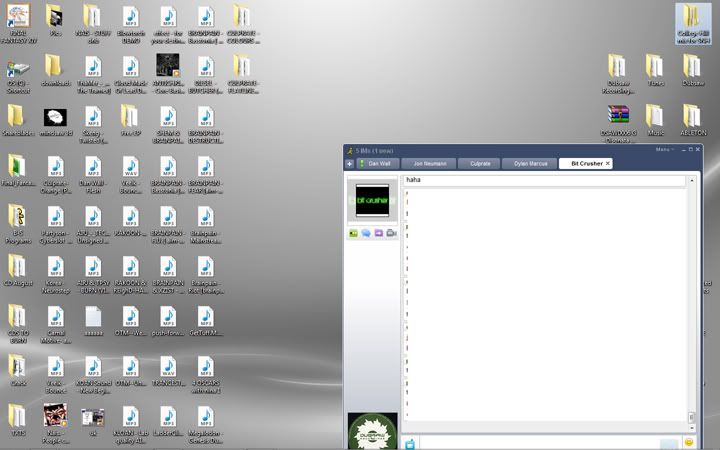Open the Menu dropdown in the chat window
The width and height of the screenshot is (720, 450).
tap(664, 150)
